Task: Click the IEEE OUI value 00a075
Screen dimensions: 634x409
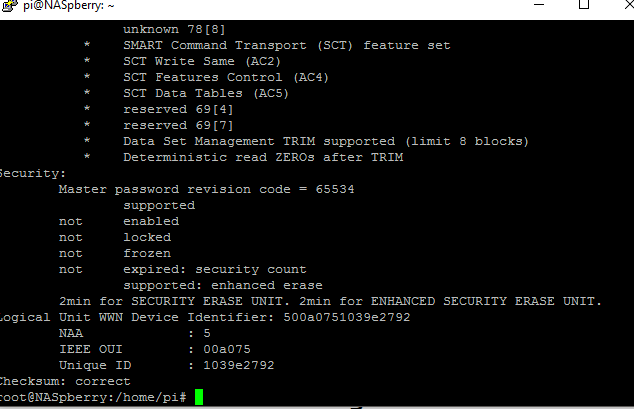Action: pyautogui.click(x=227, y=349)
